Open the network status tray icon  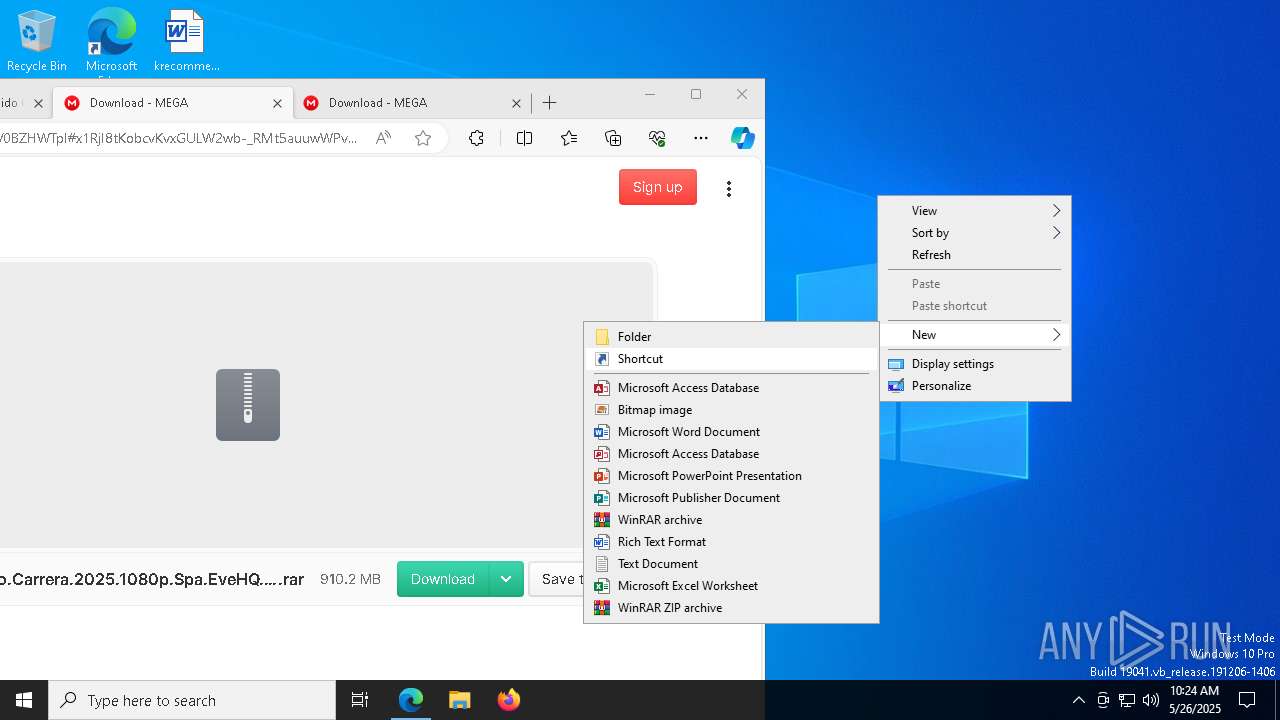point(1127,700)
